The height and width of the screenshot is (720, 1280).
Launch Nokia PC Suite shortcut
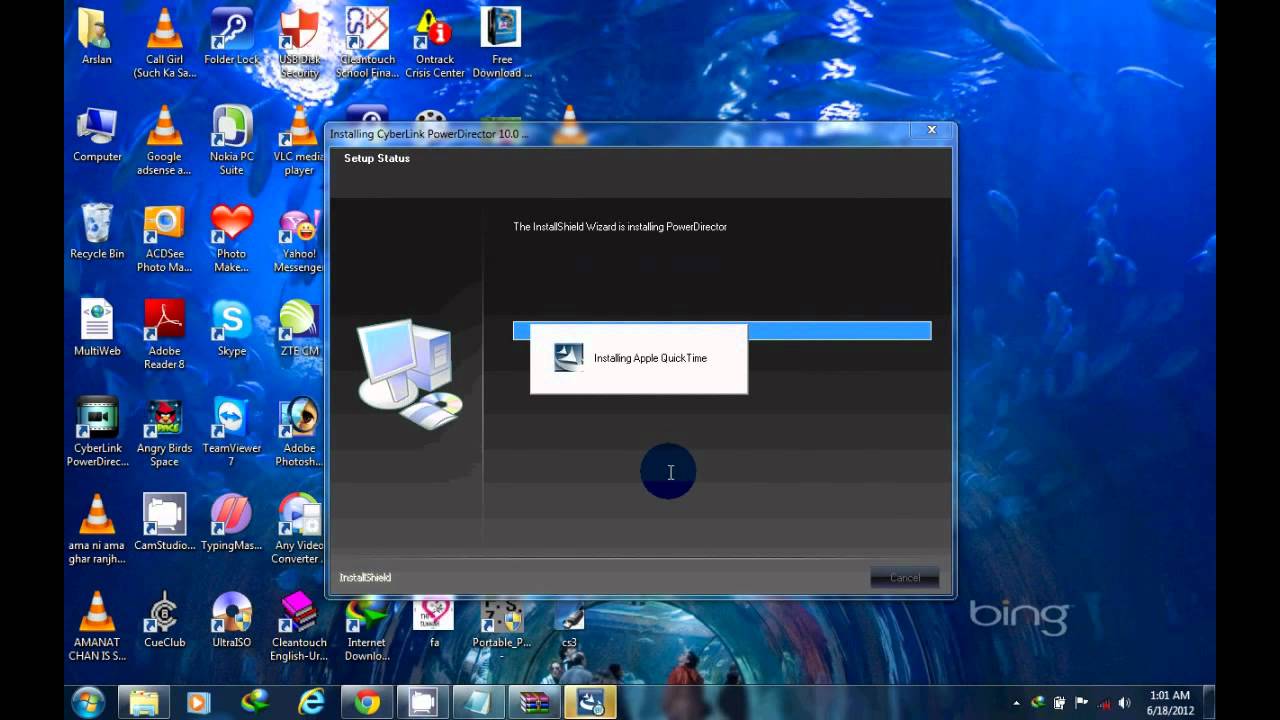click(x=232, y=140)
